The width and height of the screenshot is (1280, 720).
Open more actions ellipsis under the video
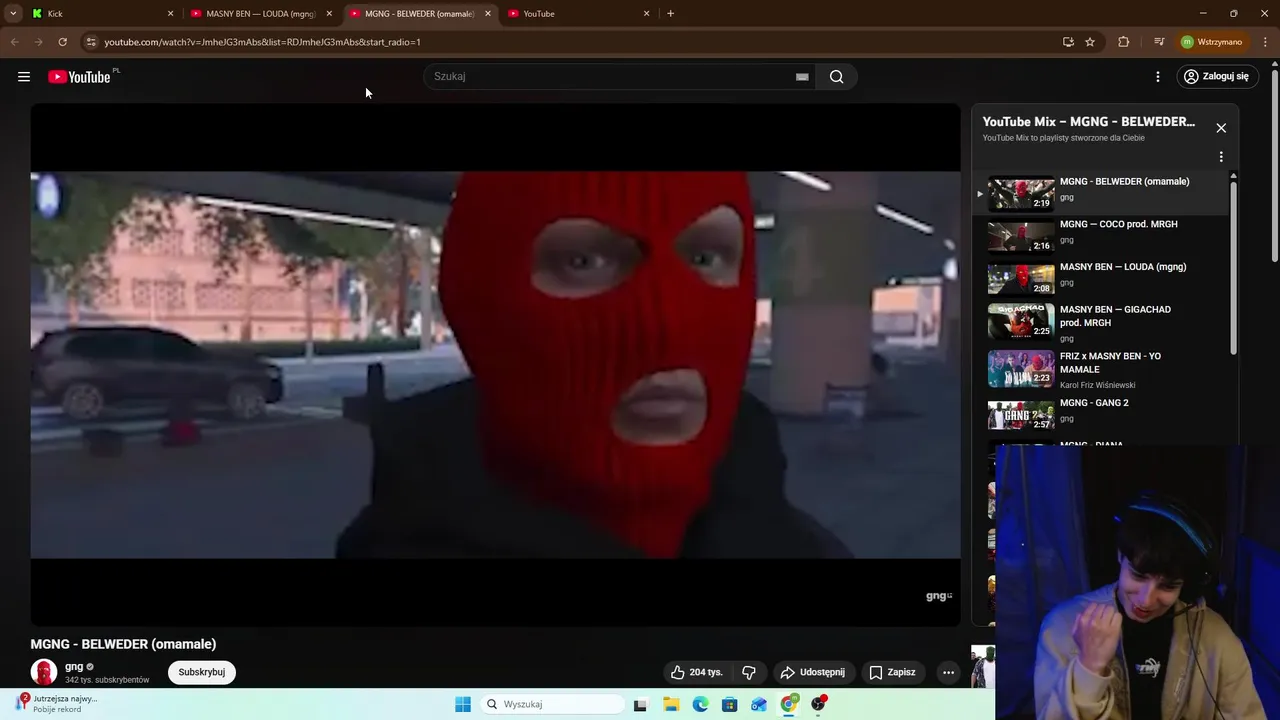(948, 672)
